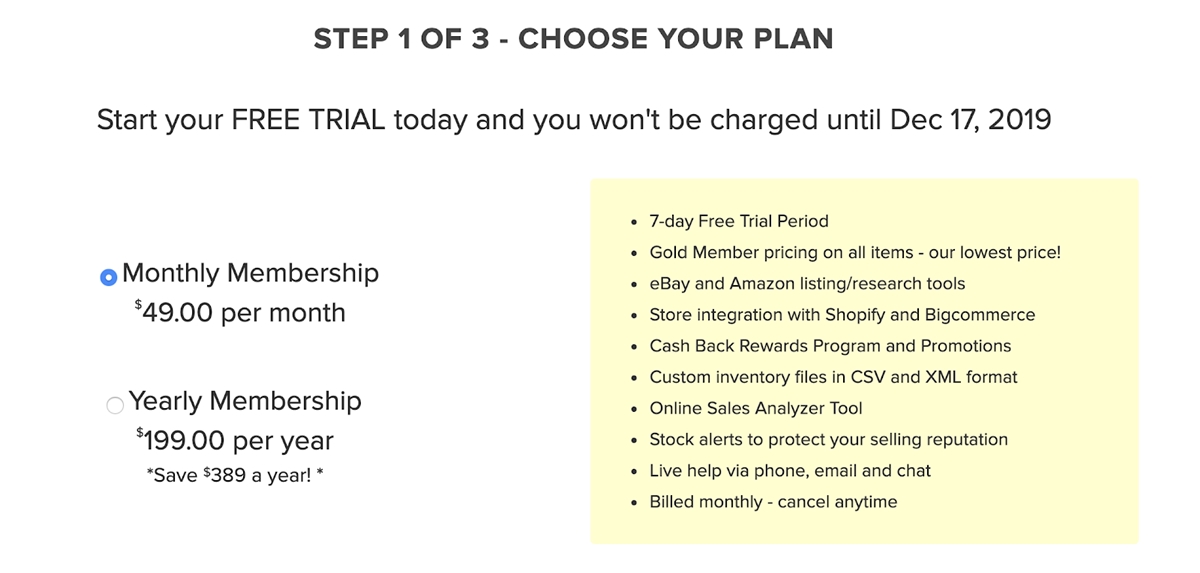The image size is (1200, 573).
Task: Click the $49.00 per month price
Action: click(x=240, y=313)
